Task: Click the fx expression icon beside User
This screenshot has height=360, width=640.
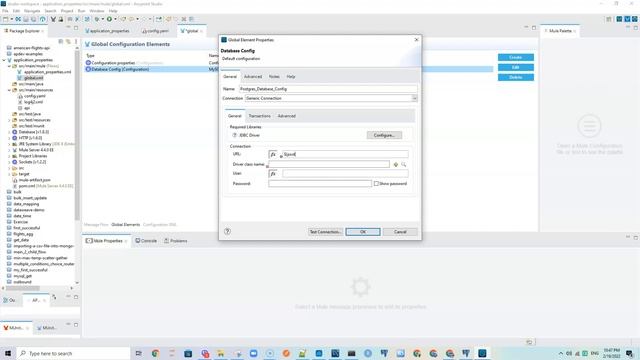Action: click(x=273, y=174)
